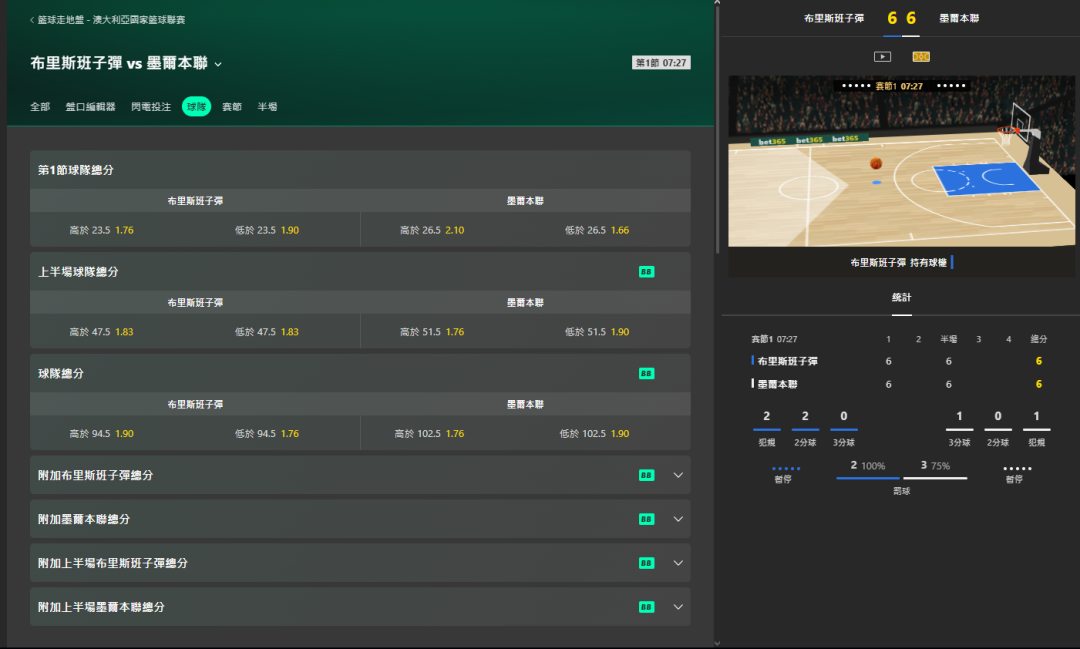The width and height of the screenshot is (1080, 649).
Task: Collapse the 第1節球隊總分 market header
Action: click(x=360, y=169)
